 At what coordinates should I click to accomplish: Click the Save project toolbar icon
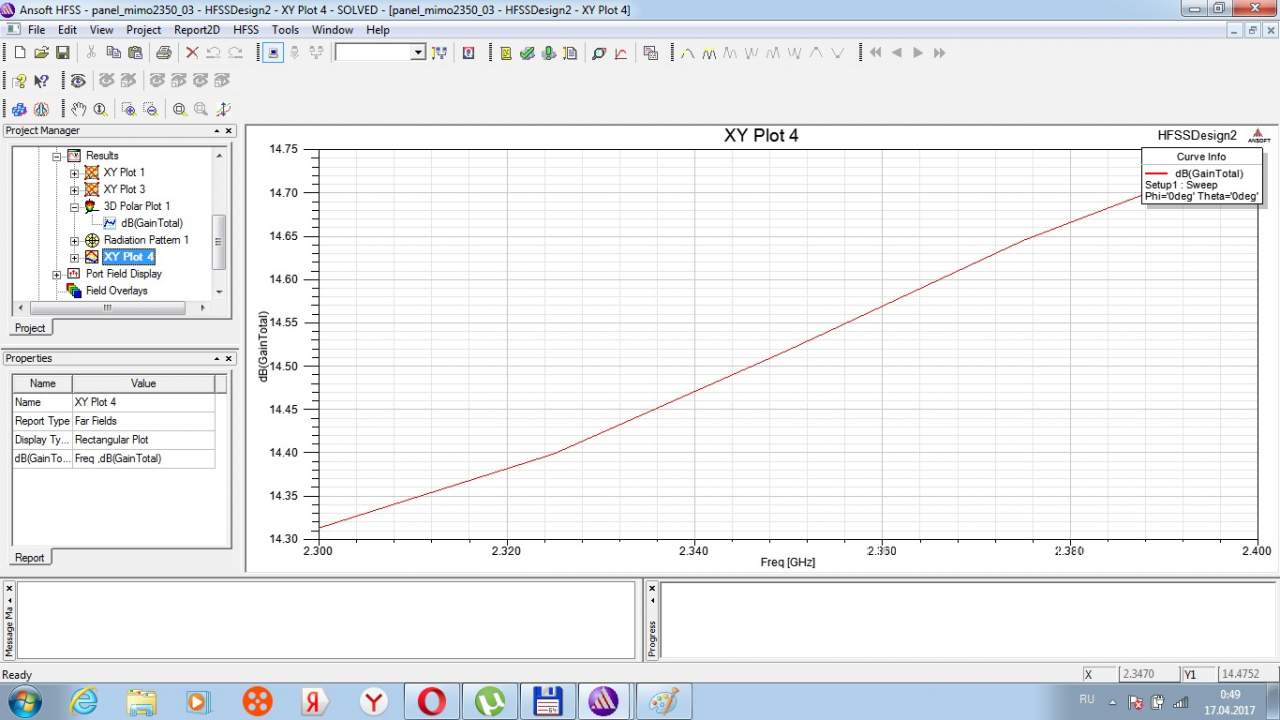(x=62, y=53)
